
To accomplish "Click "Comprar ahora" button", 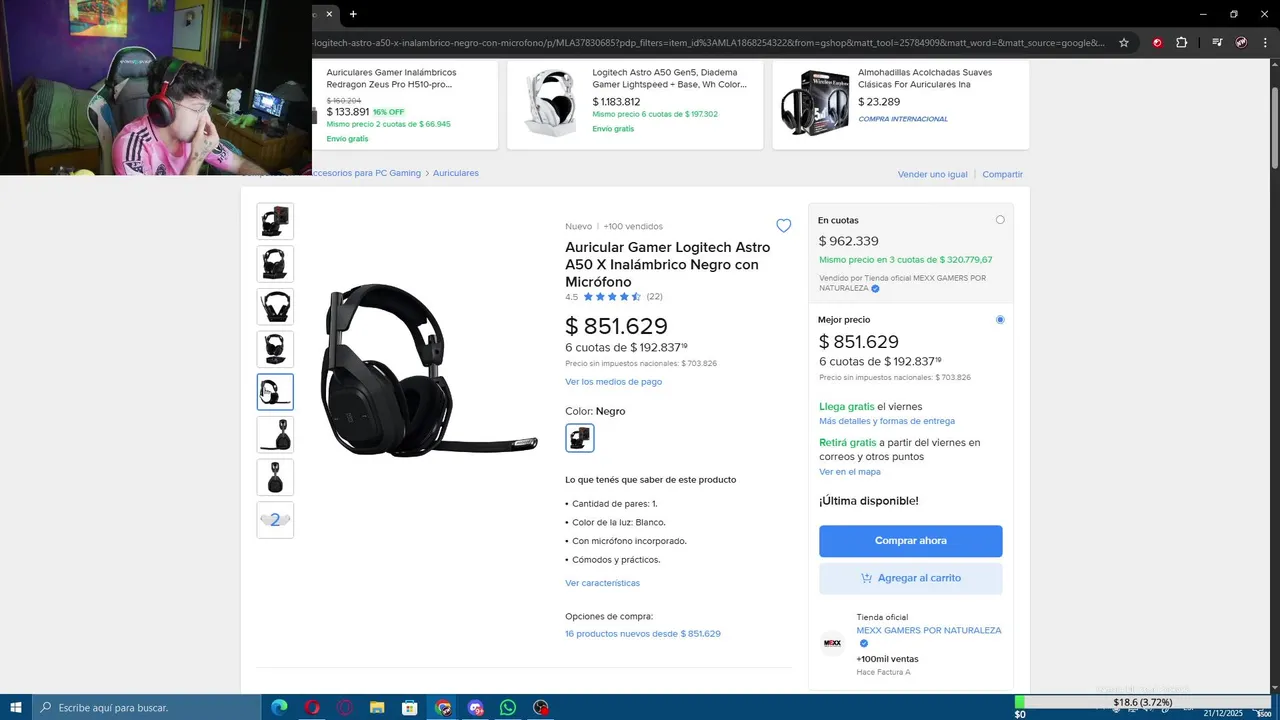I will coord(910,541).
